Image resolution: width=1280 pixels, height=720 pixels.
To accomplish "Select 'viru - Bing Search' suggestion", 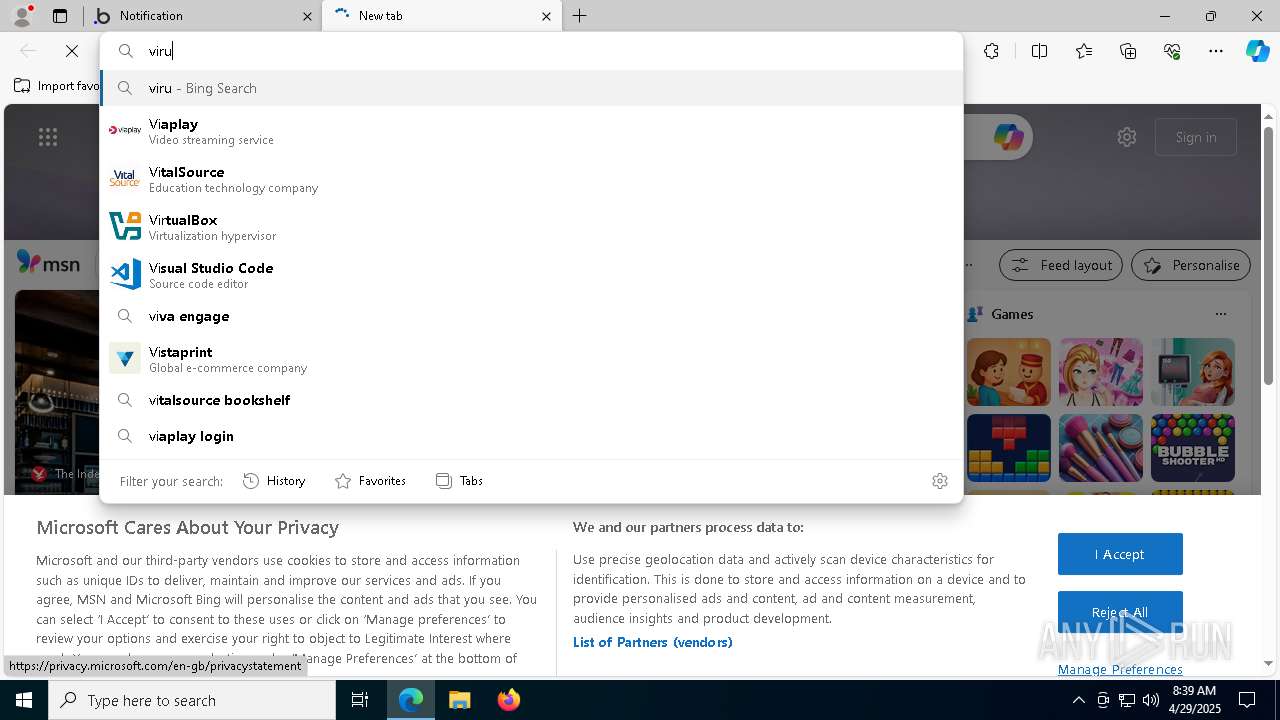I will (x=531, y=88).
